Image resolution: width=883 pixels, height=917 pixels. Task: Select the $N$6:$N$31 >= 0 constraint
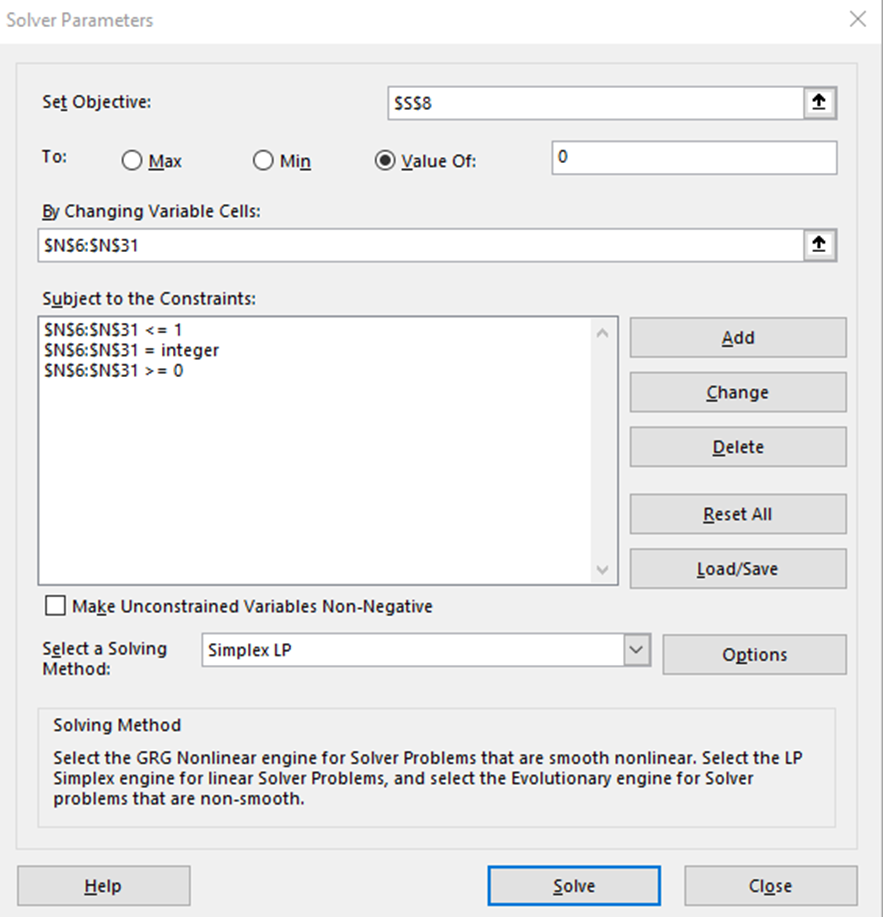114,371
